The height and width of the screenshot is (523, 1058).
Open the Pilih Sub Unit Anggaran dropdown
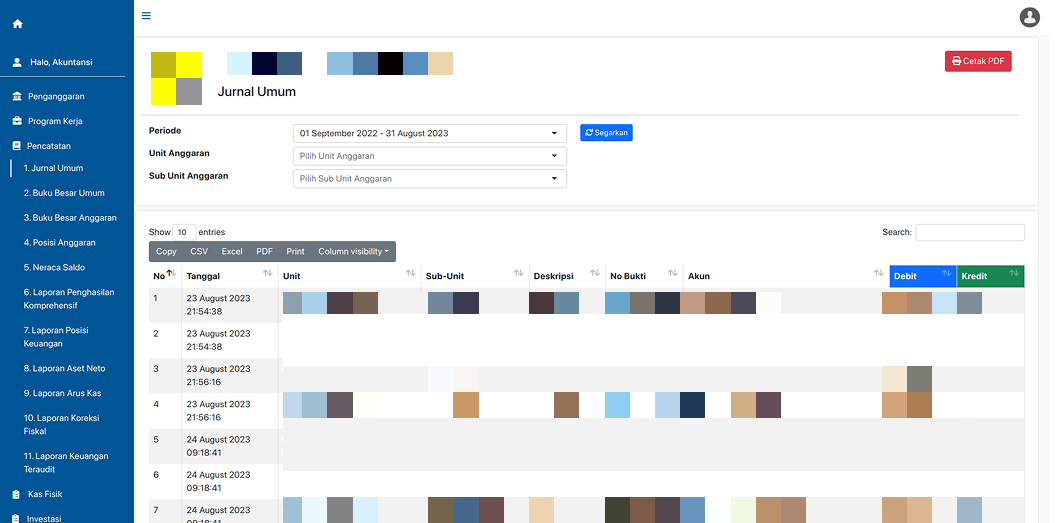(x=429, y=179)
